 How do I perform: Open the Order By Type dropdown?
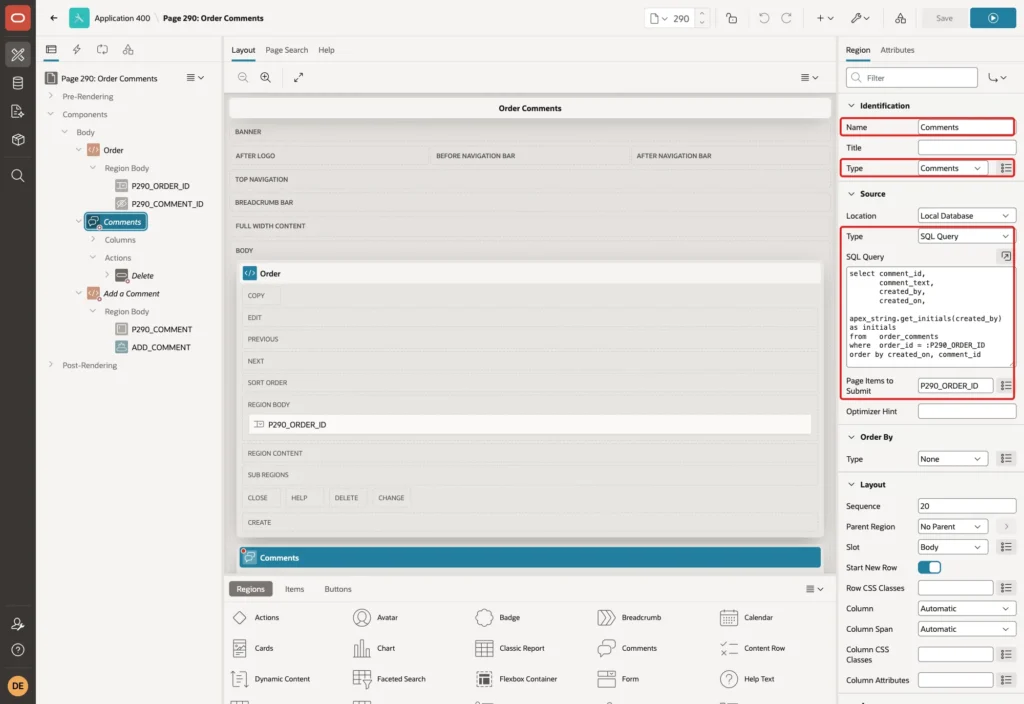tap(952, 459)
